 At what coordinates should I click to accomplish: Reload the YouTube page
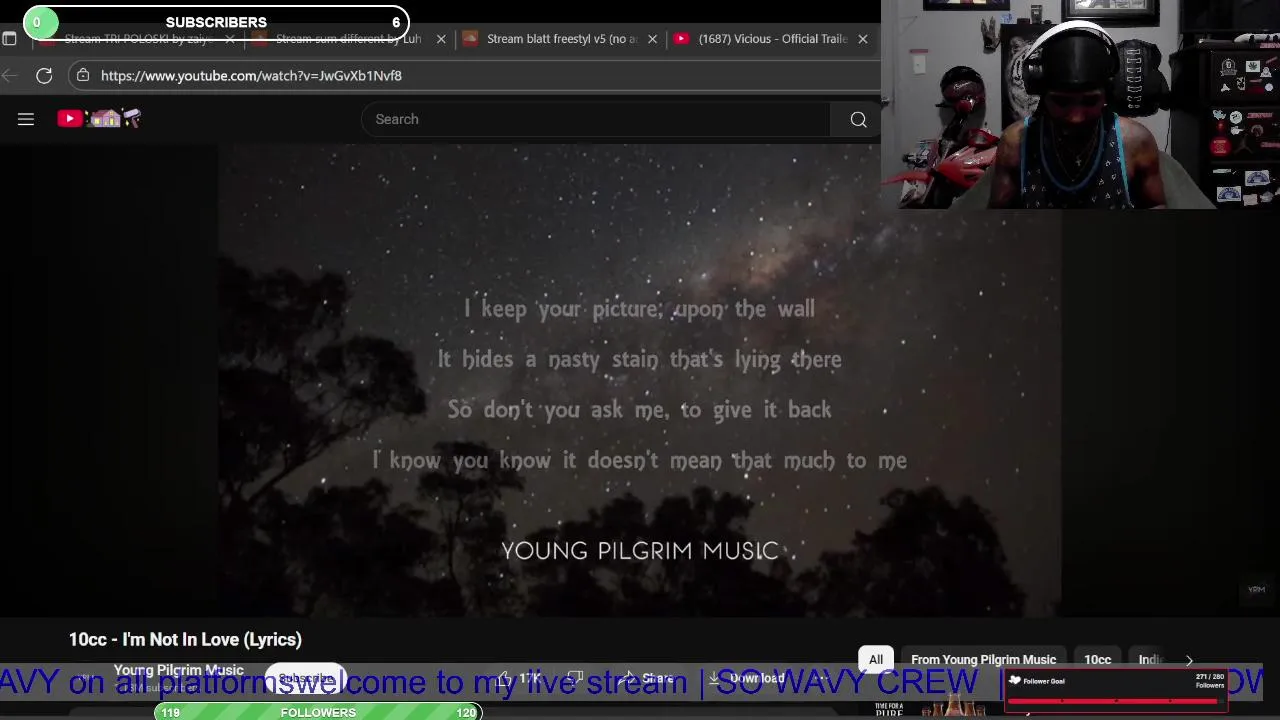pyautogui.click(x=44, y=76)
